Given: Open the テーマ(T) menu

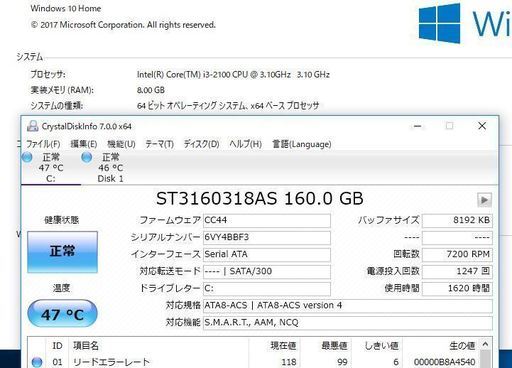Looking at the screenshot, I should click(160, 144).
